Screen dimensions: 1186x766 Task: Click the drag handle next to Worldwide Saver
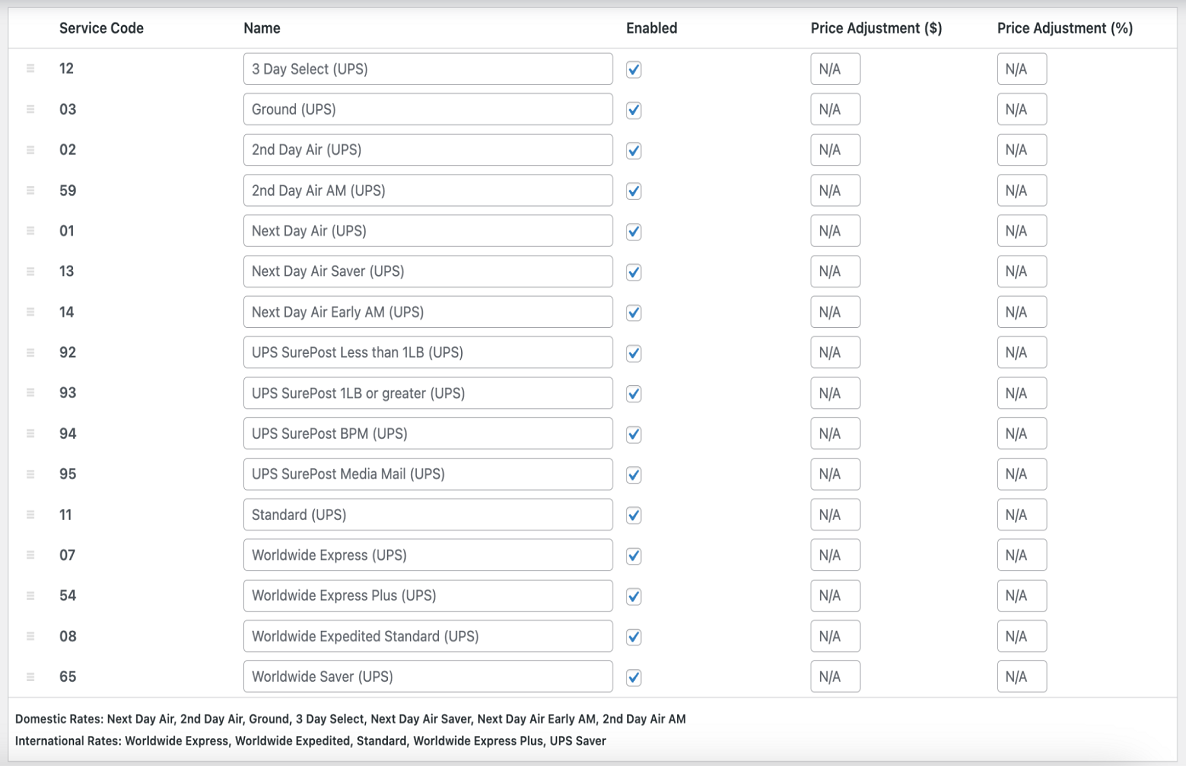click(30, 676)
